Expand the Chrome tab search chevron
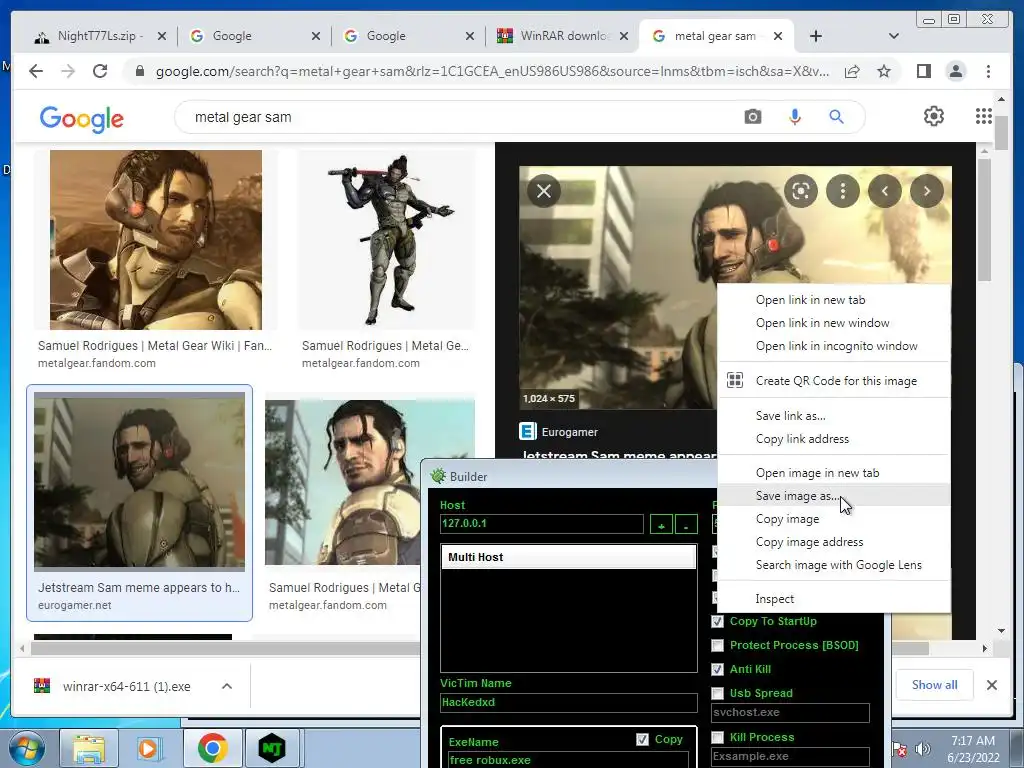 pyautogui.click(x=893, y=36)
